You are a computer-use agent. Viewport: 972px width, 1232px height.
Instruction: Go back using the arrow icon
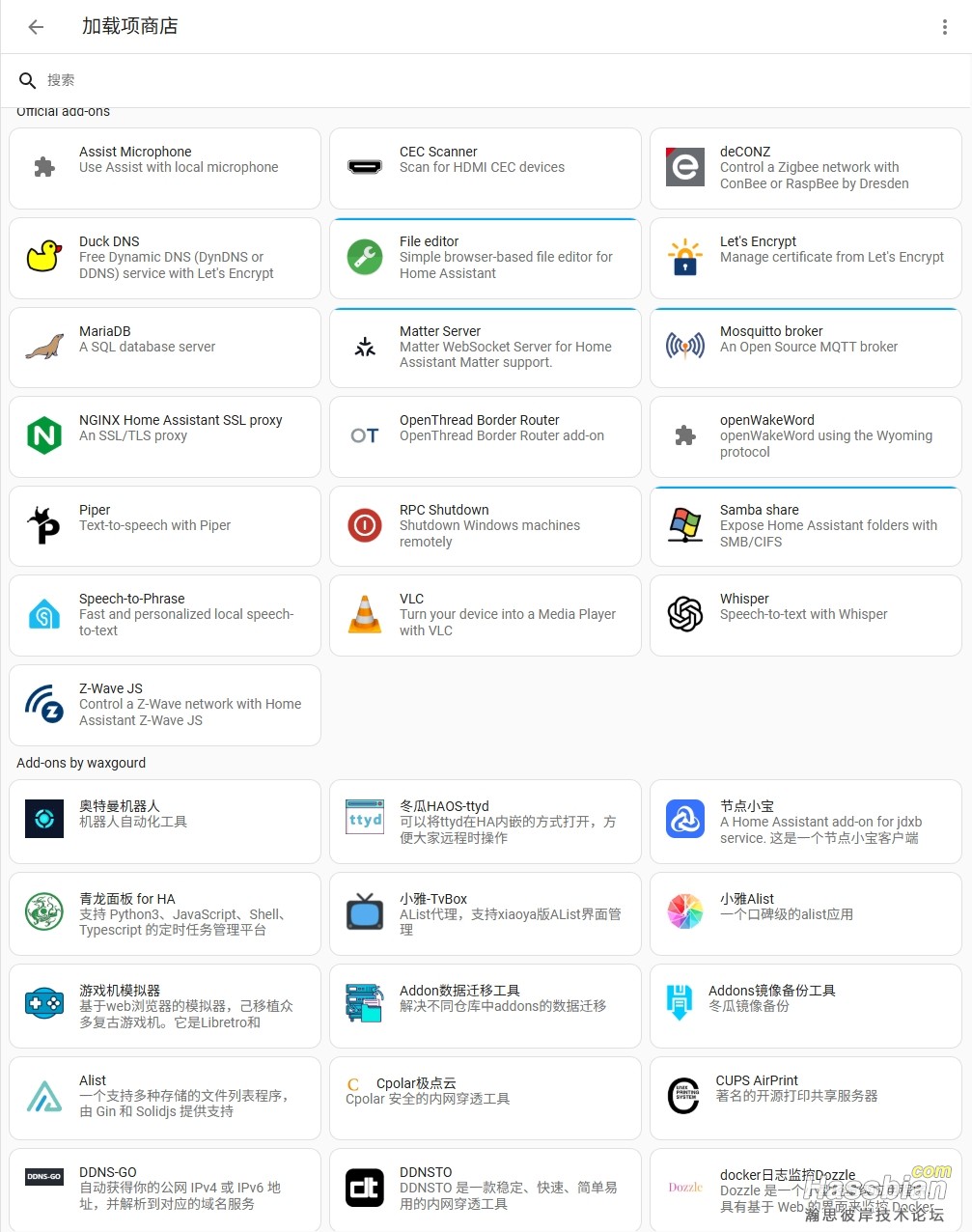tap(37, 27)
